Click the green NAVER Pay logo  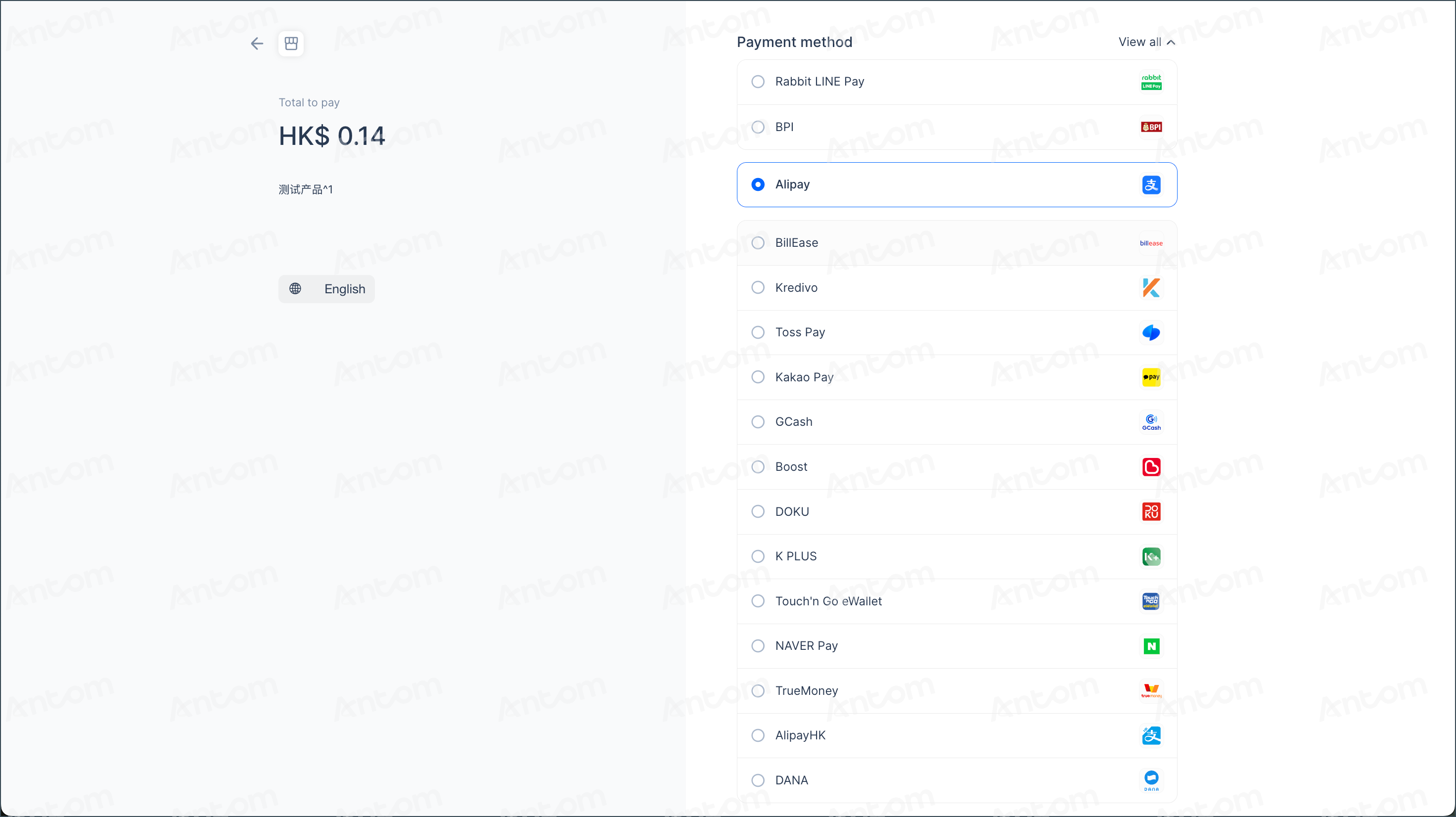1151,646
